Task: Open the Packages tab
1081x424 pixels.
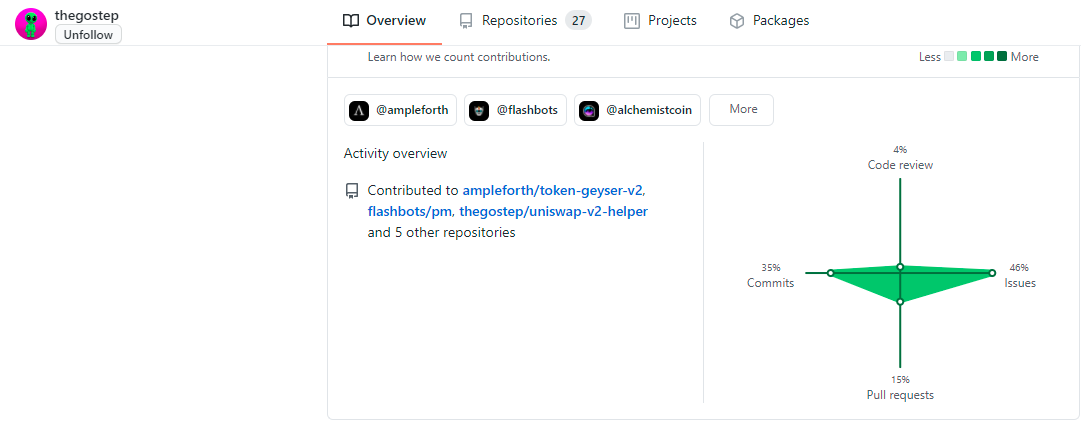Action: [769, 21]
